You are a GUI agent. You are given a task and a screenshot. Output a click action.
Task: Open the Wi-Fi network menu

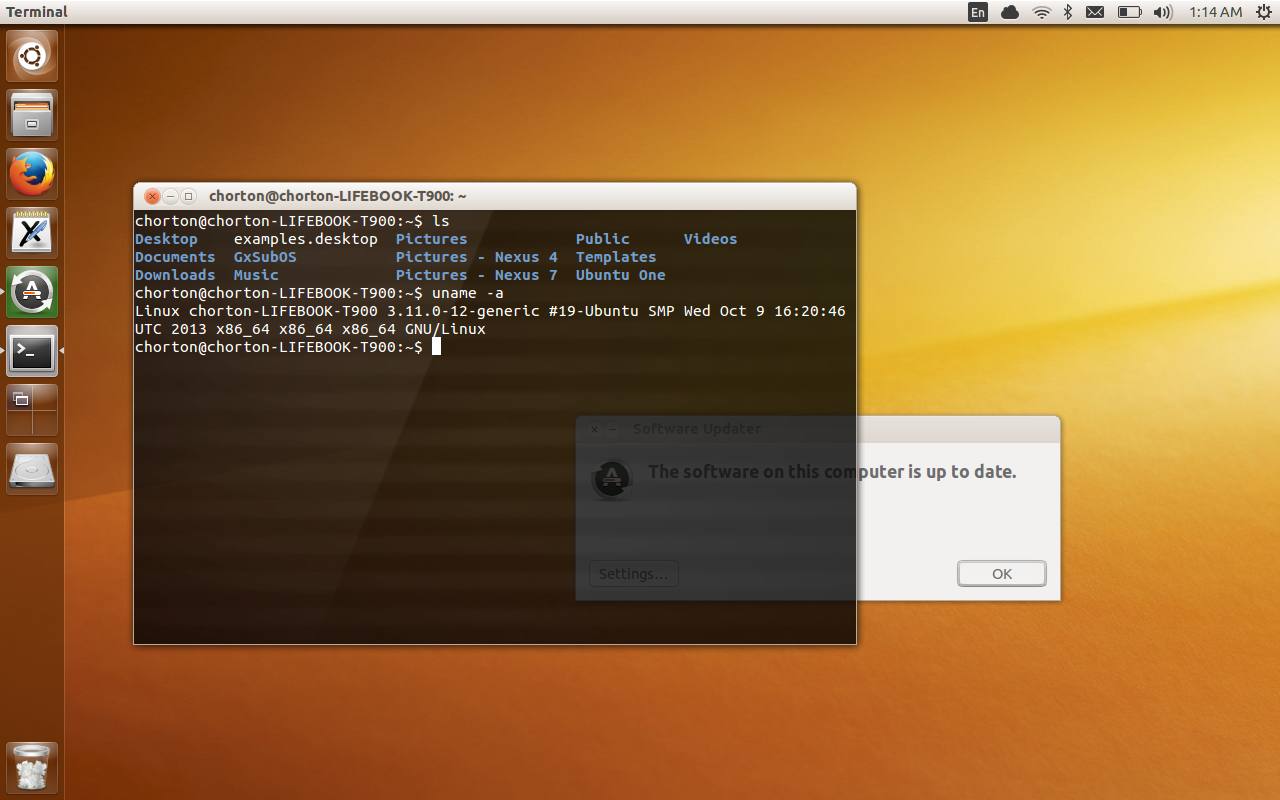[x=1042, y=12]
